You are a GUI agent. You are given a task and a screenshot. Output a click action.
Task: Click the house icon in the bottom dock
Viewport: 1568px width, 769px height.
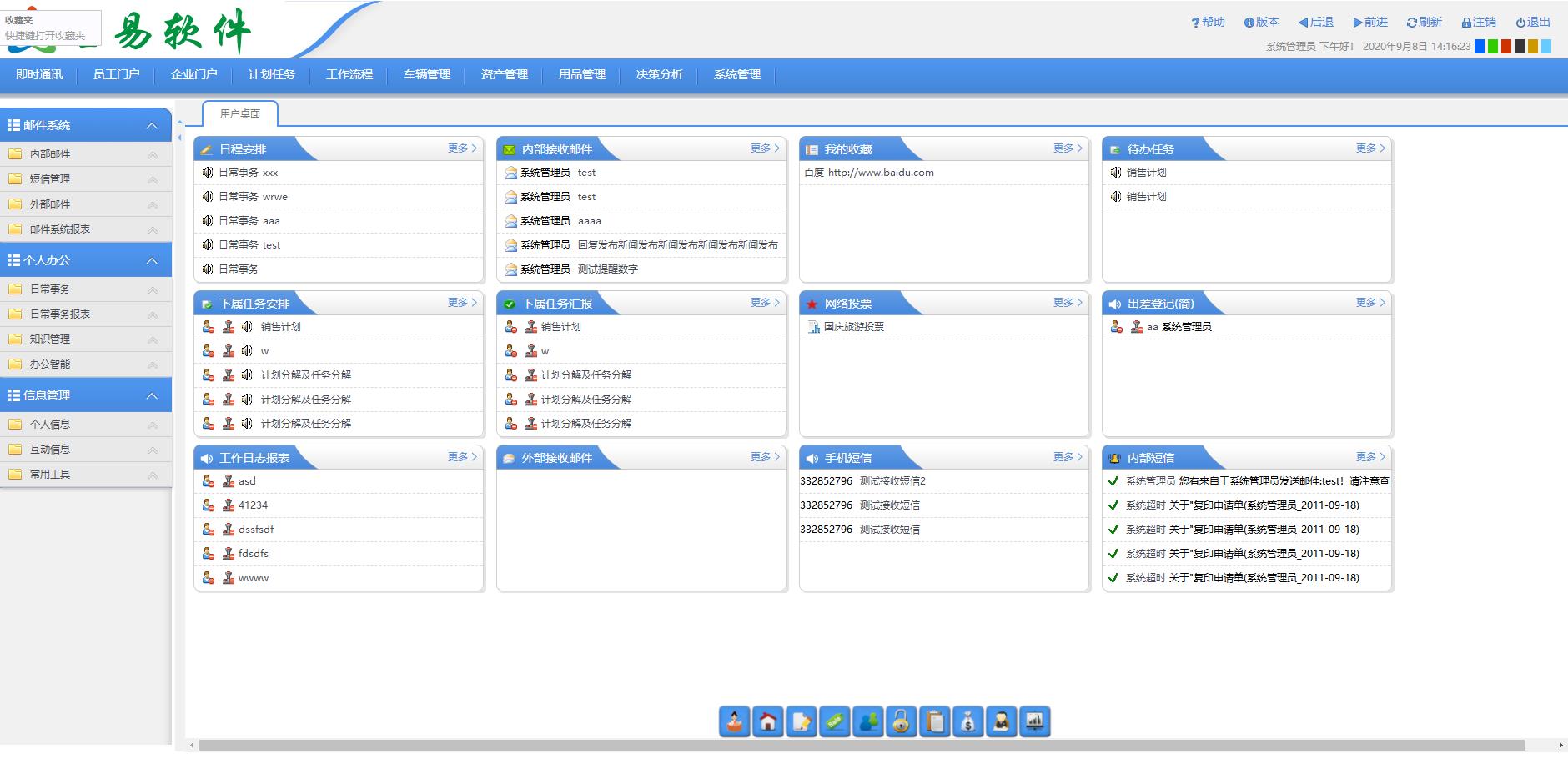click(768, 721)
